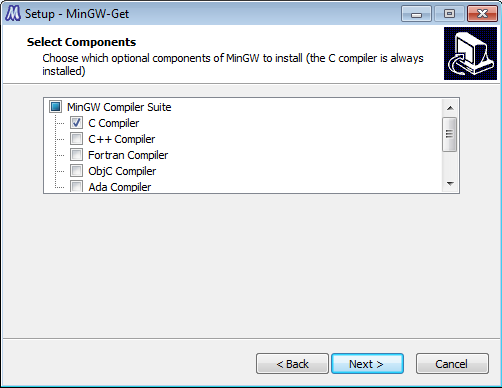Minimize the Setup window
The height and width of the screenshot is (388, 502).
(416, 14)
